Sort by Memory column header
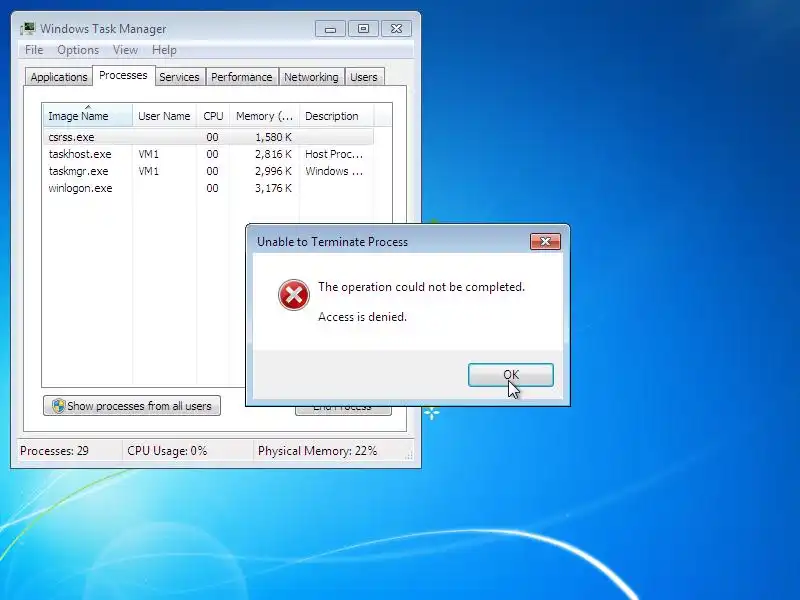800x600 pixels. [264, 116]
